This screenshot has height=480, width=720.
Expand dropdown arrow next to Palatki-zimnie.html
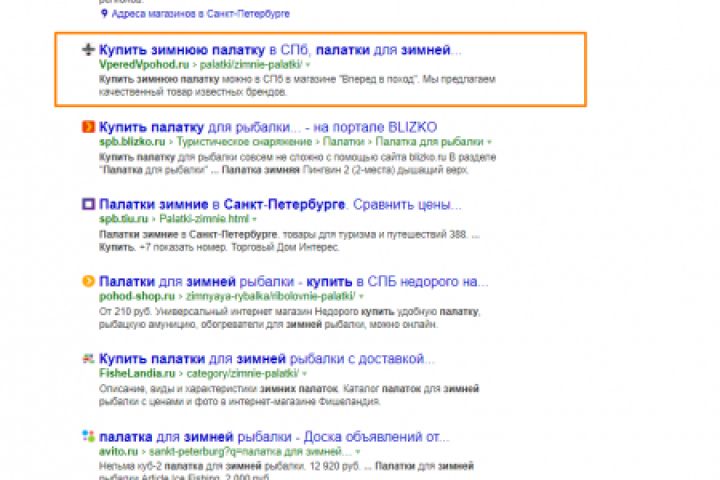[254, 219]
